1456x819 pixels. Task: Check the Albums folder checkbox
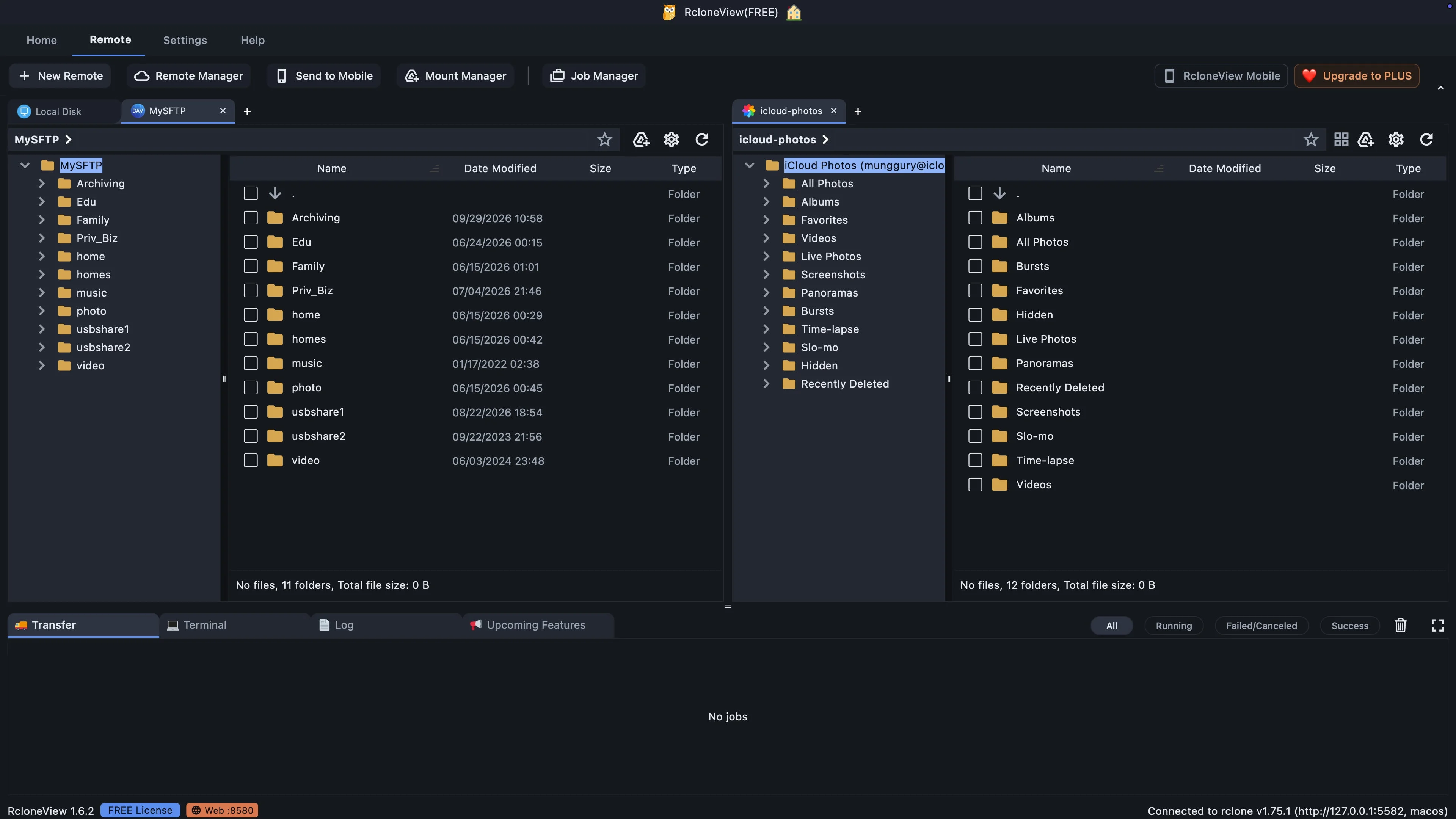click(x=975, y=218)
